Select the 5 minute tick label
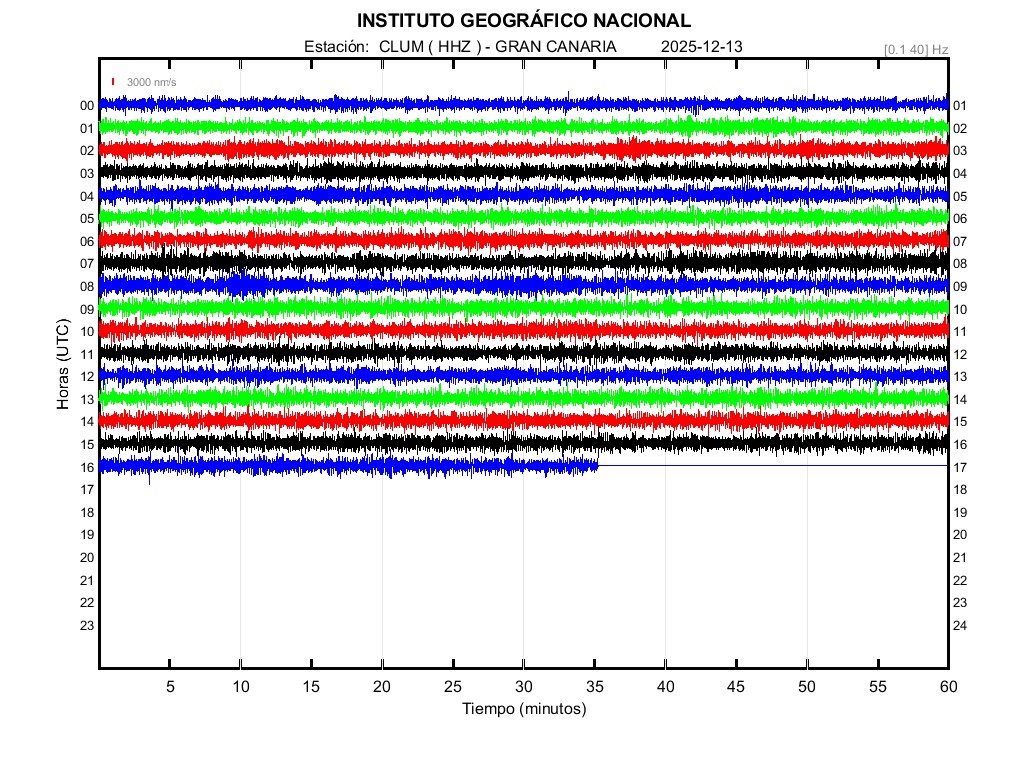This screenshot has width=1024, height=768. click(170, 686)
